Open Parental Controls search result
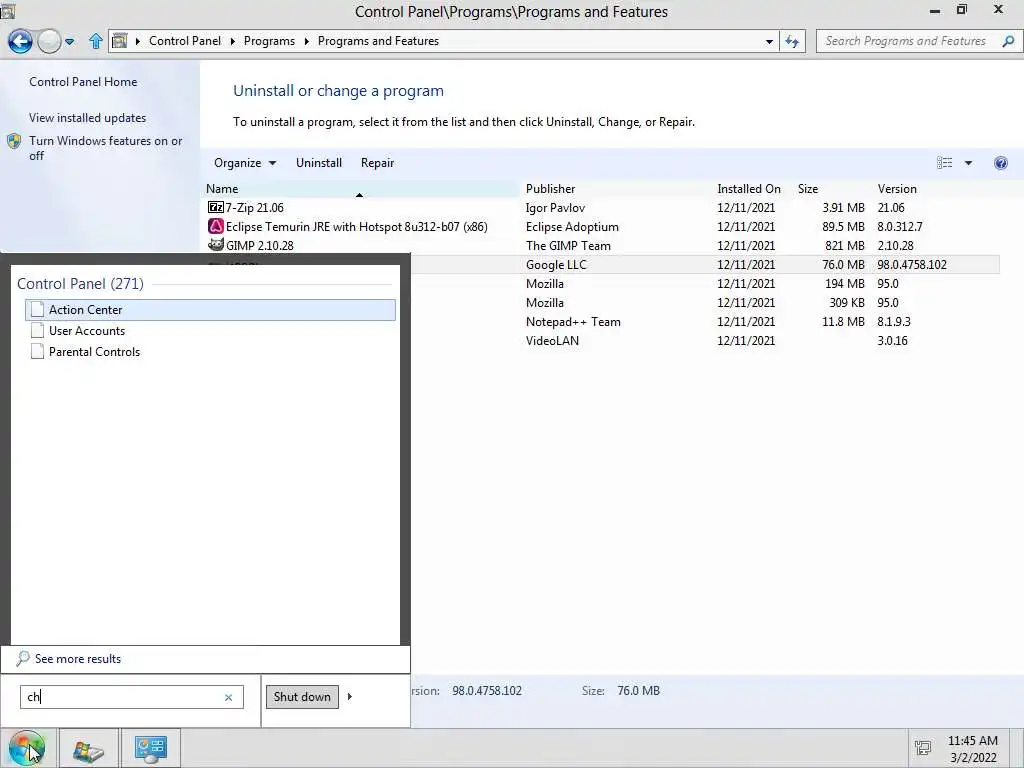This screenshot has height=768, width=1024. (210, 351)
